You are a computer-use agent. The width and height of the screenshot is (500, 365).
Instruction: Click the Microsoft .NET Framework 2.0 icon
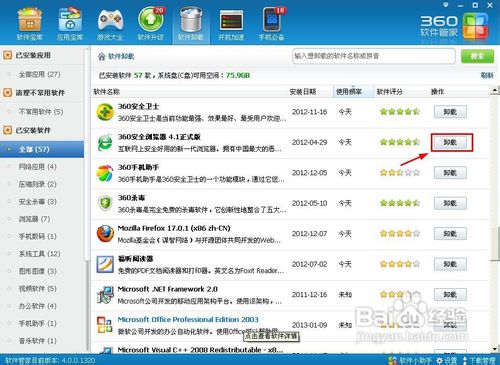pos(105,295)
